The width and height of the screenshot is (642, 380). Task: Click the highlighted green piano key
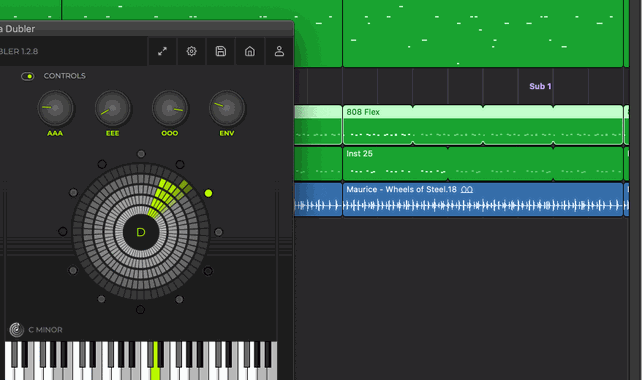tap(155, 361)
